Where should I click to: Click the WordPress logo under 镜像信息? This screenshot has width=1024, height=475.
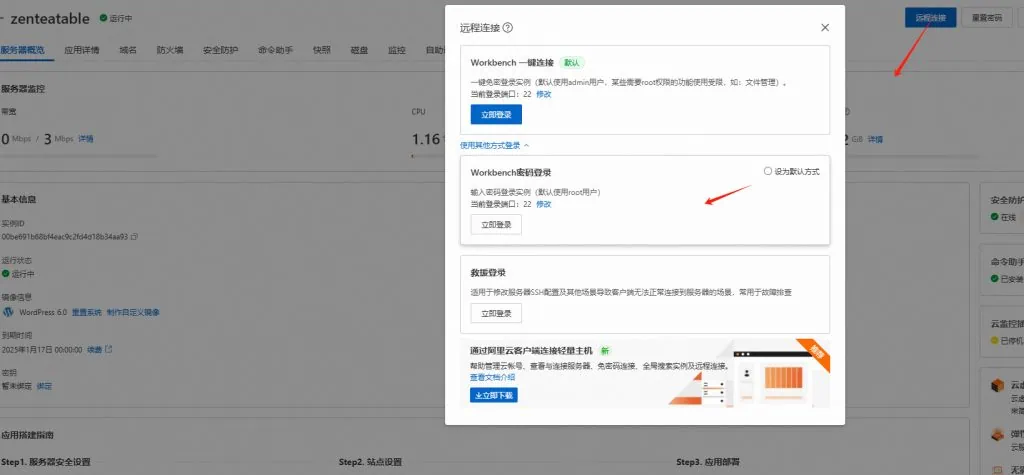click(8, 312)
